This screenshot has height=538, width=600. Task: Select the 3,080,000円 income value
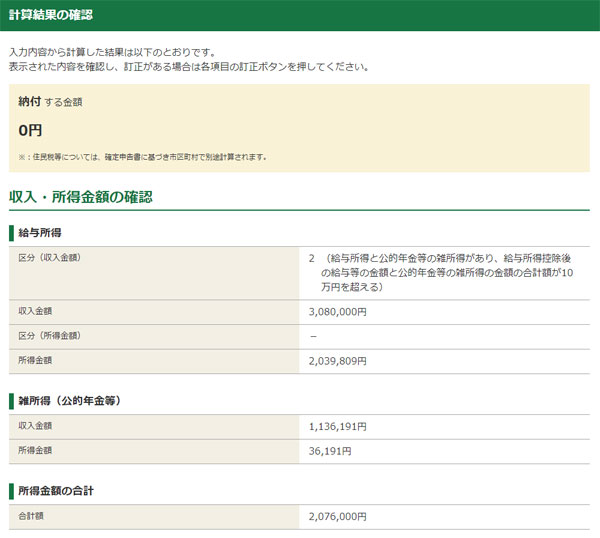[338, 312]
